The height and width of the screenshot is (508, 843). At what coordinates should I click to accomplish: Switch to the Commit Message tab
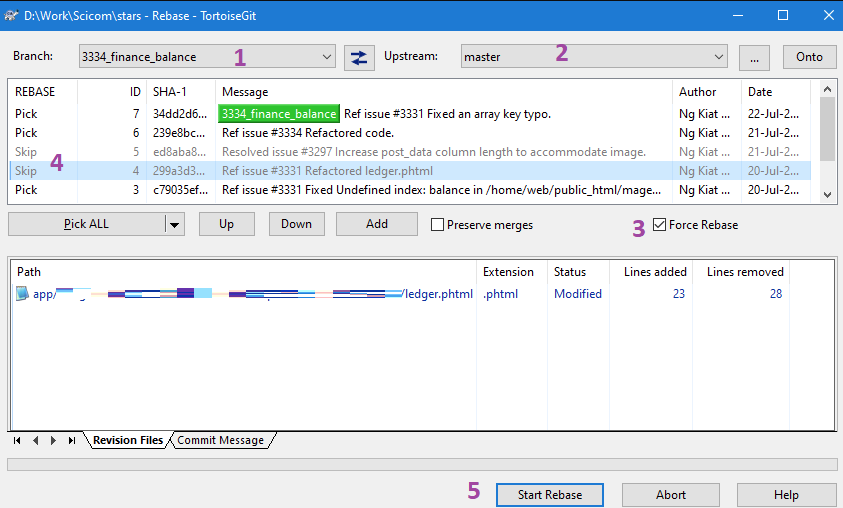(220, 440)
